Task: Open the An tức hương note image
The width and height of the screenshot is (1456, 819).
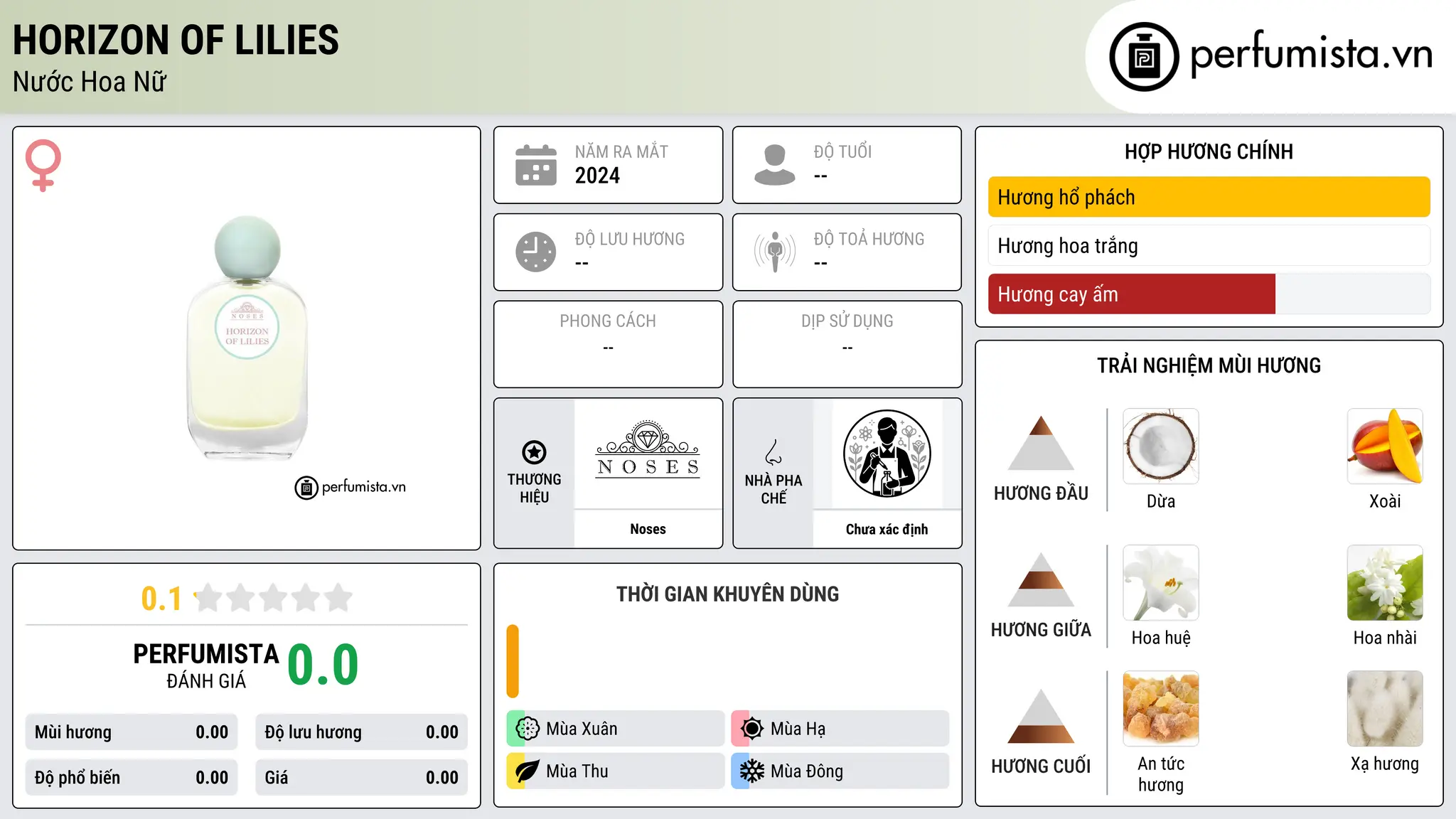Action: pyautogui.click(x=1161, y=709)
